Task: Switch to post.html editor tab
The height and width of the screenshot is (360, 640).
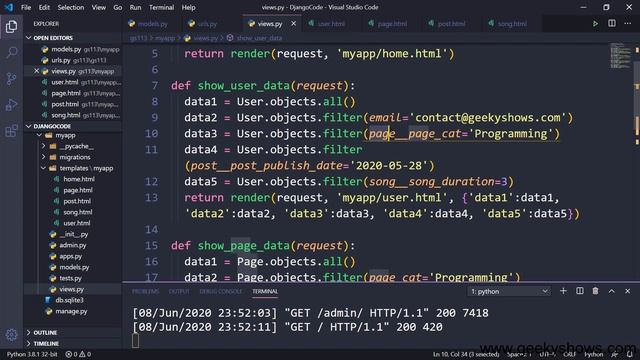Action: (451, 24)
